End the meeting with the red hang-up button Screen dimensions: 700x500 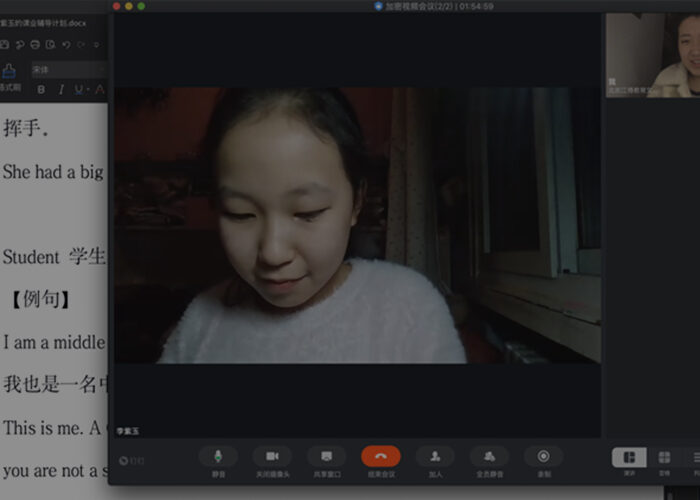381,457
